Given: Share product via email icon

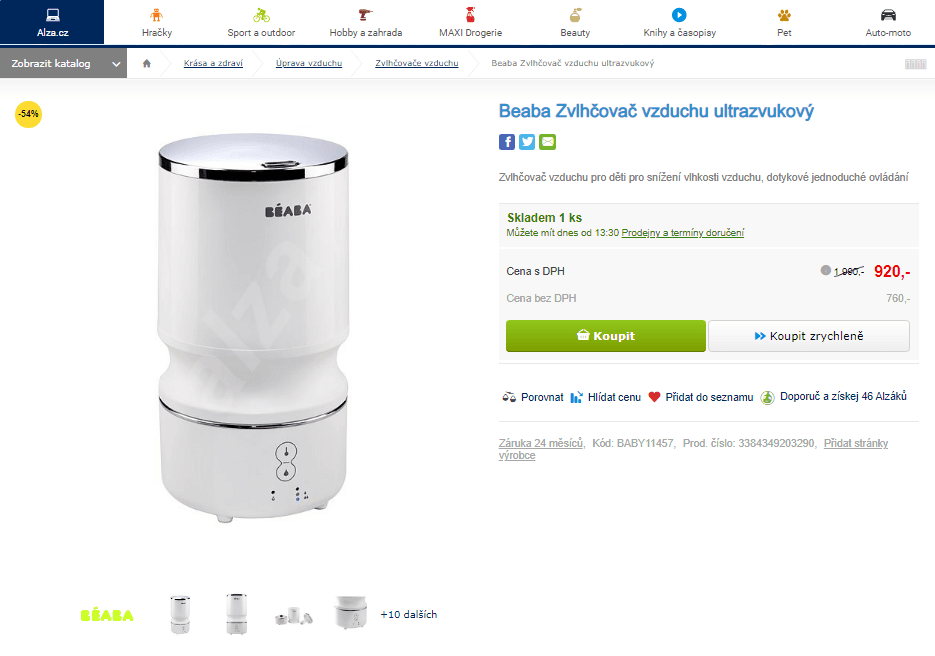Looking at the screenshot, I should tap(547, 142).
